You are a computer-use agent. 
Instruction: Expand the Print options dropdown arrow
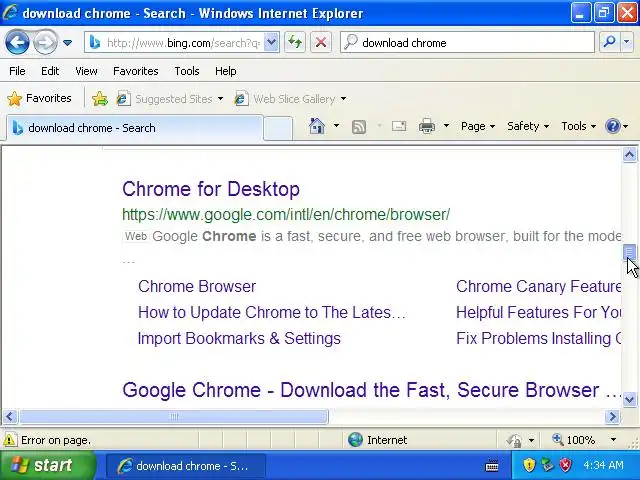point(446,126)
